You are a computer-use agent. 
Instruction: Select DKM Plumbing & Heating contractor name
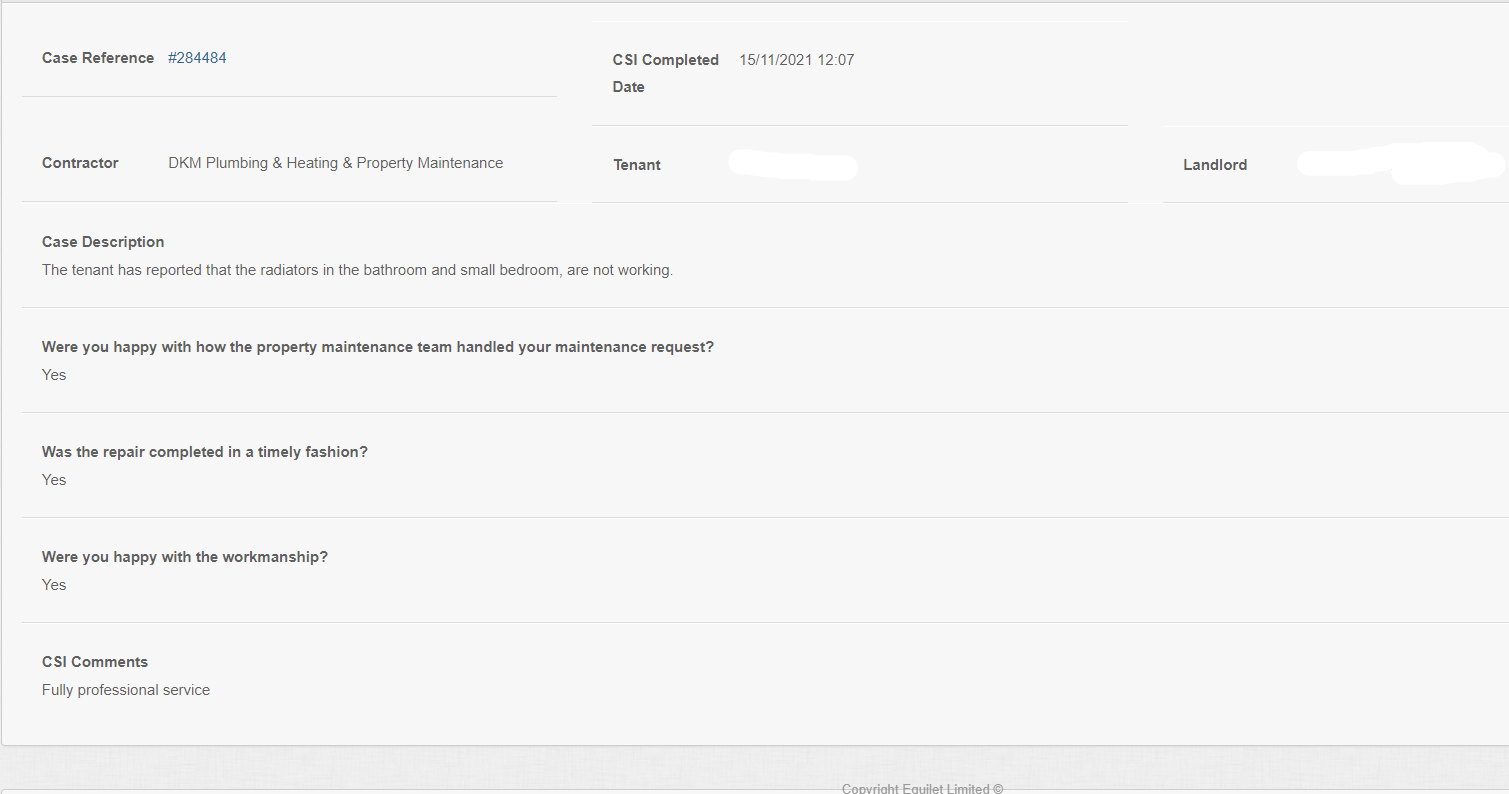tap(335, 163)
